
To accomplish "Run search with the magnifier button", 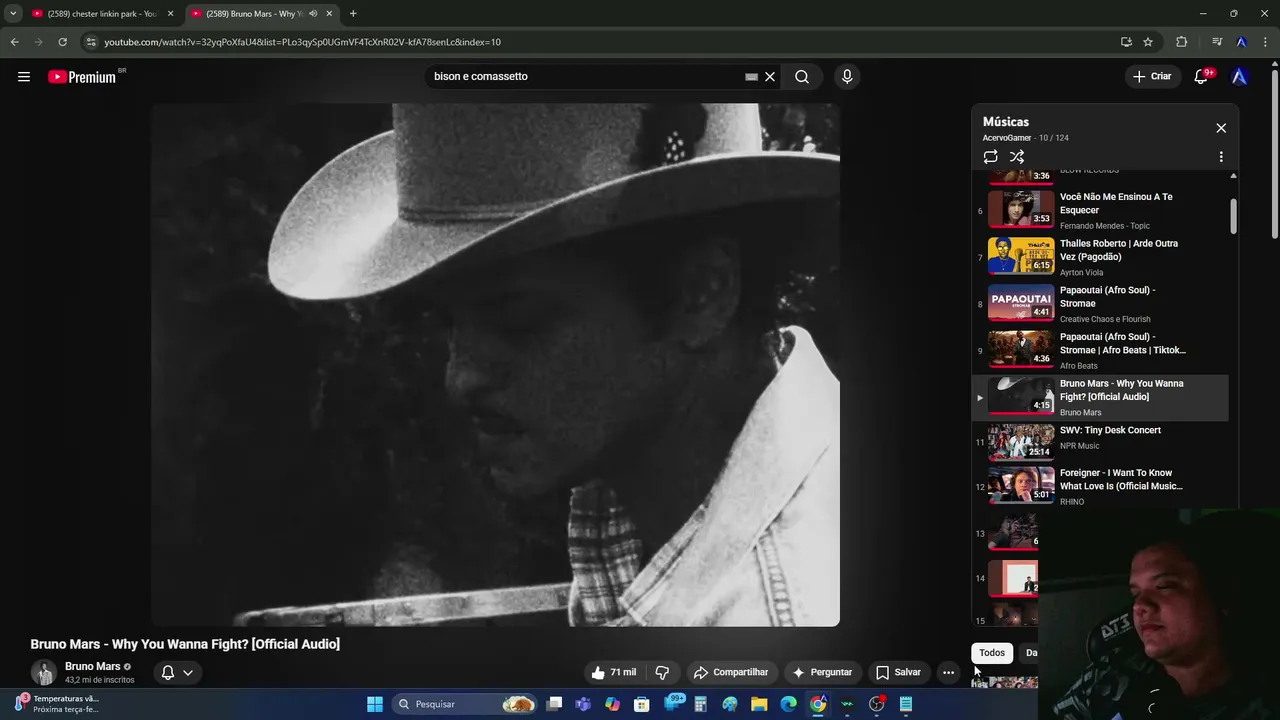I will click(x=802, y=77).
